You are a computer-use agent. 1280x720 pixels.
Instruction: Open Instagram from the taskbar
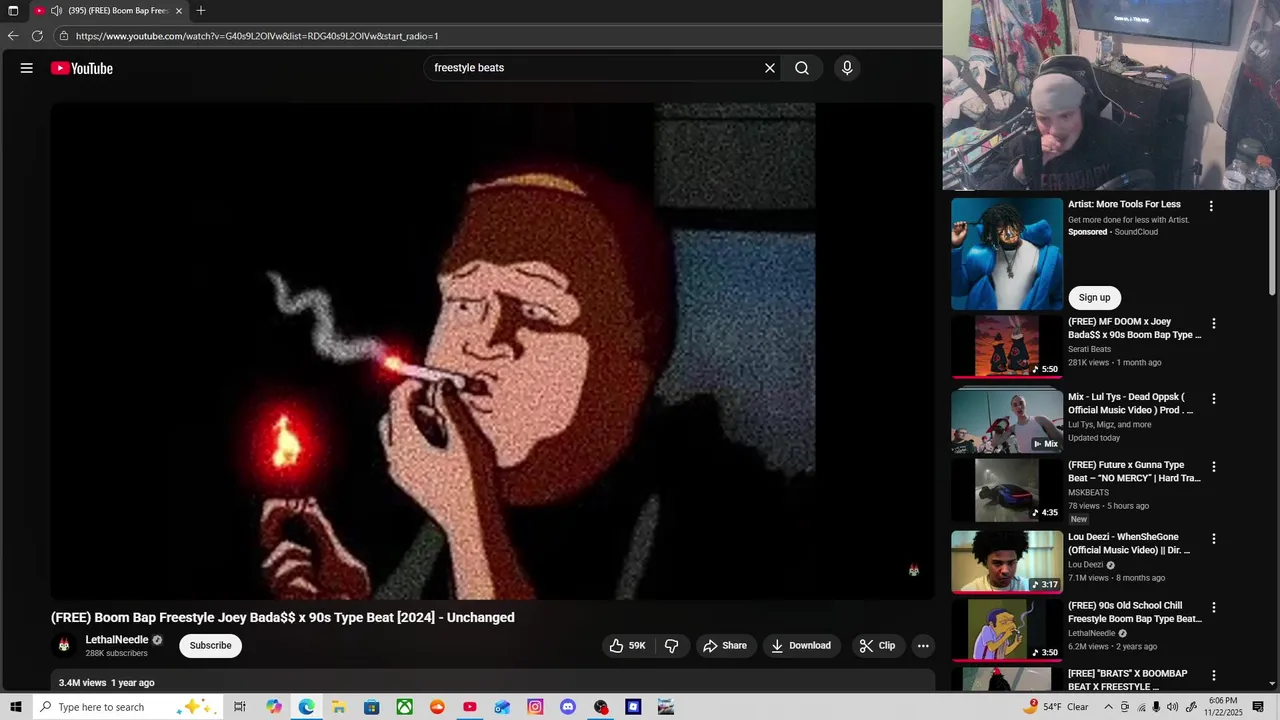535,707
